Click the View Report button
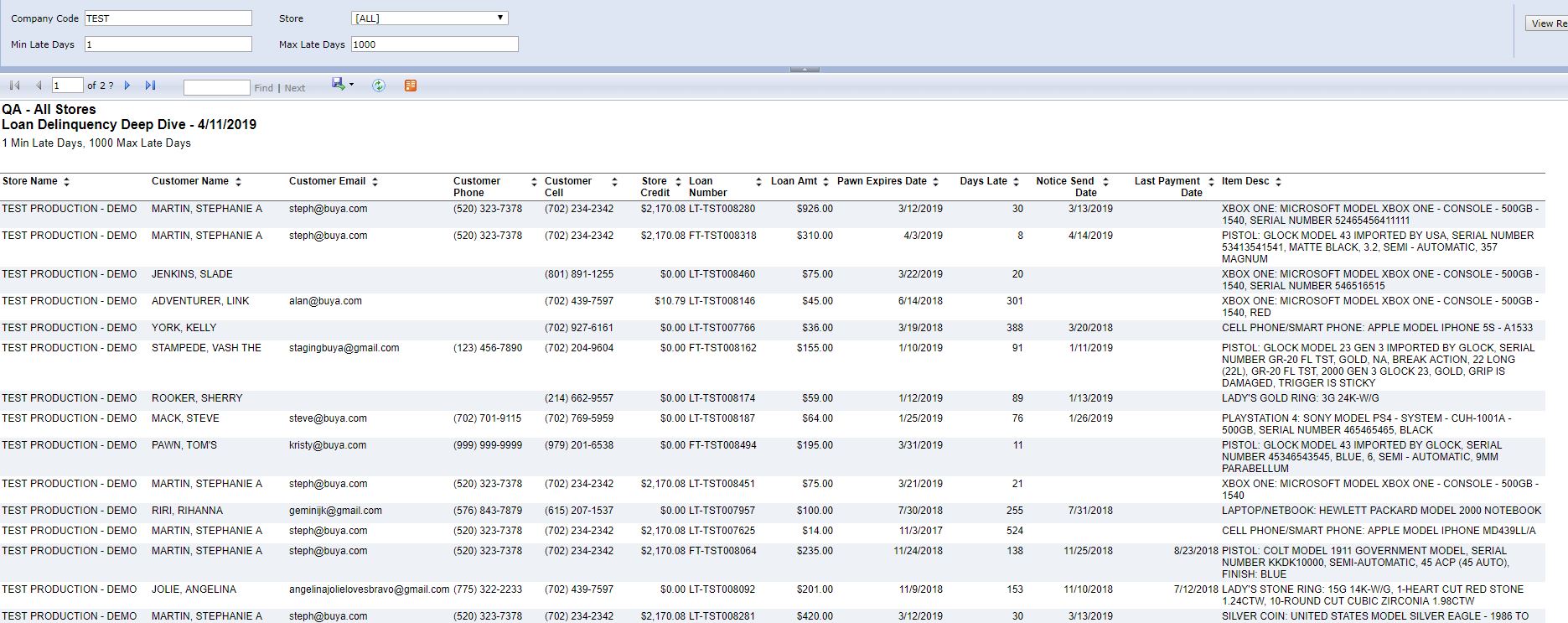 click(1546, 23)
